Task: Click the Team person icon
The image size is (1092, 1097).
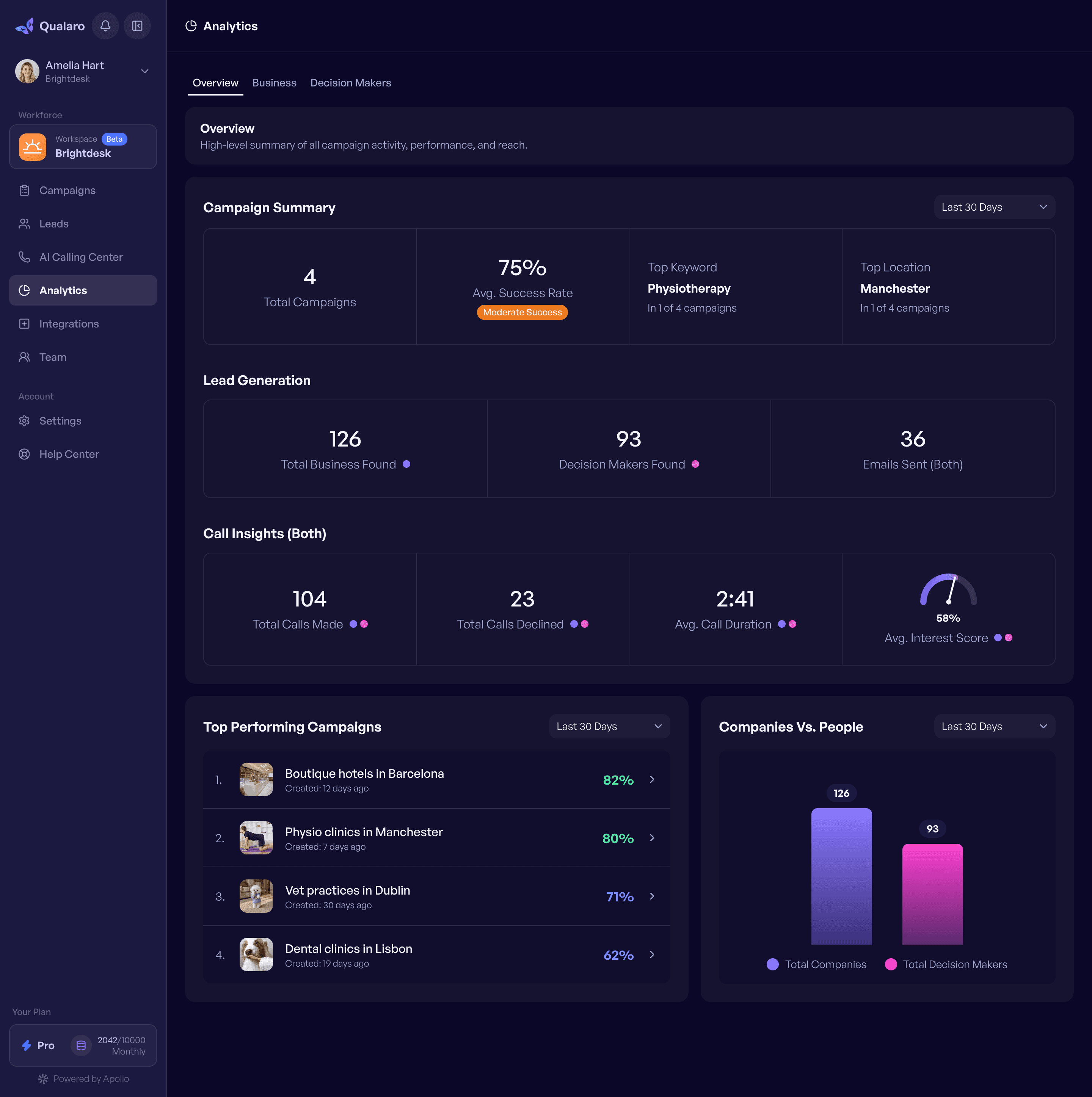Action: 24,357
